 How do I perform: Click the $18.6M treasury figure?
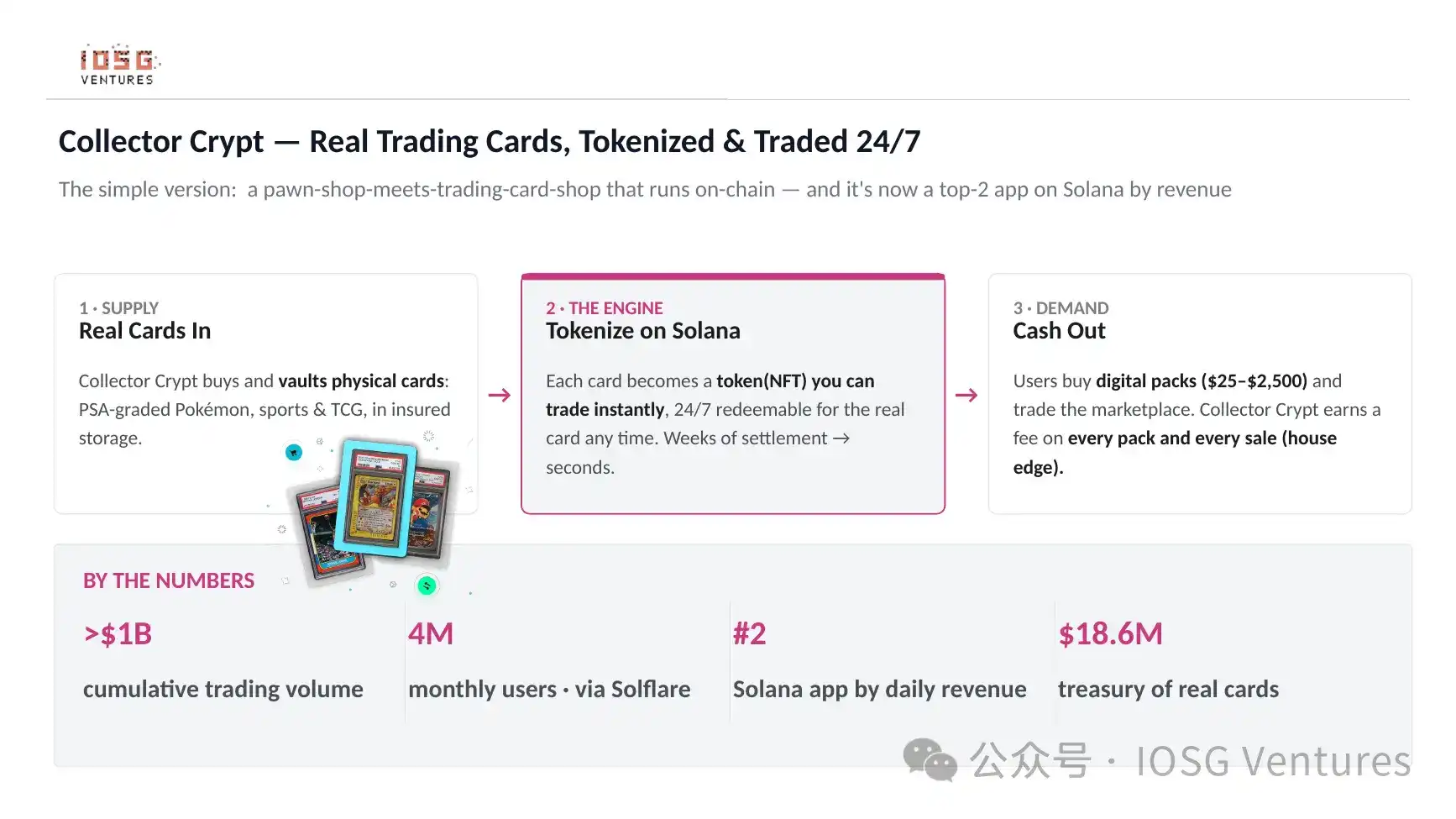click(x=1110, y=634)
